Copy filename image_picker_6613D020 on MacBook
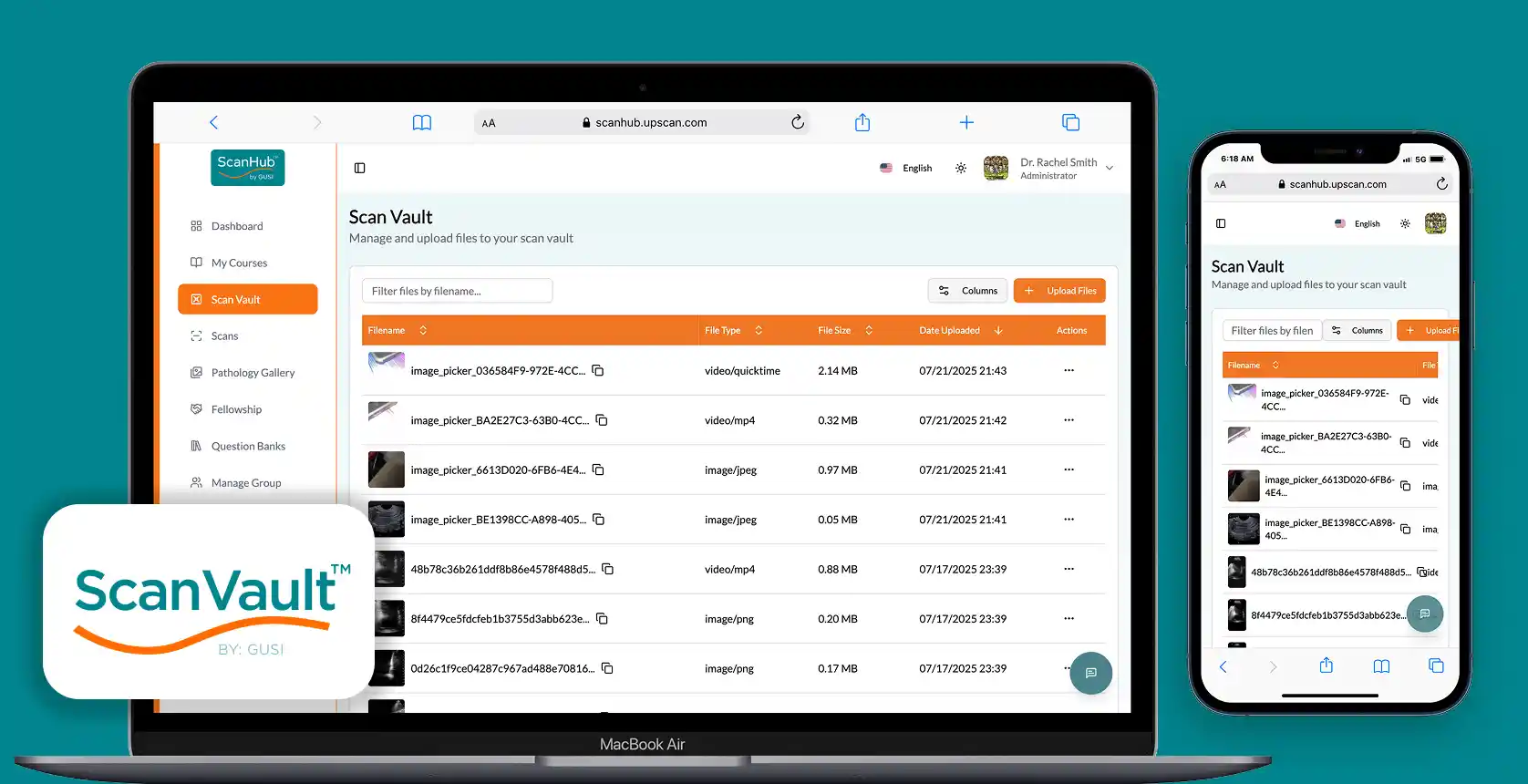 pyautogui.click(x=598, y=469)
